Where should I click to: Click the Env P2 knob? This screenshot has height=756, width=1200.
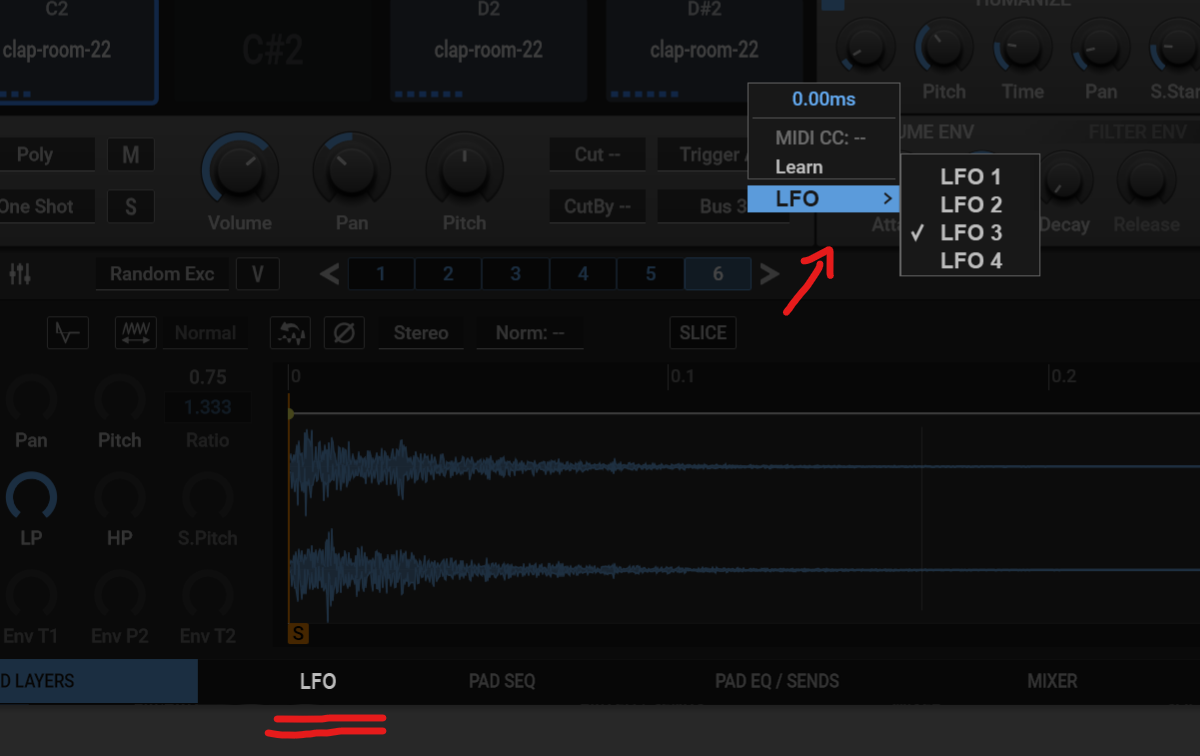coord(119,595)
